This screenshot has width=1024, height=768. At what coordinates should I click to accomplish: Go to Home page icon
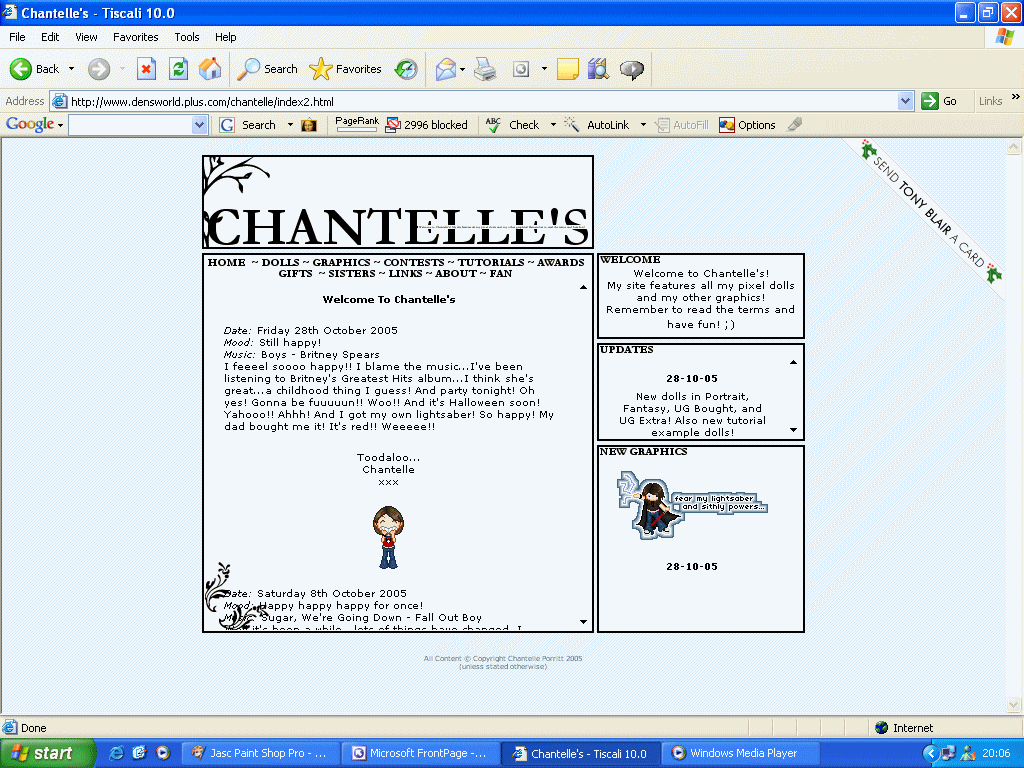[x=210, y=69]
